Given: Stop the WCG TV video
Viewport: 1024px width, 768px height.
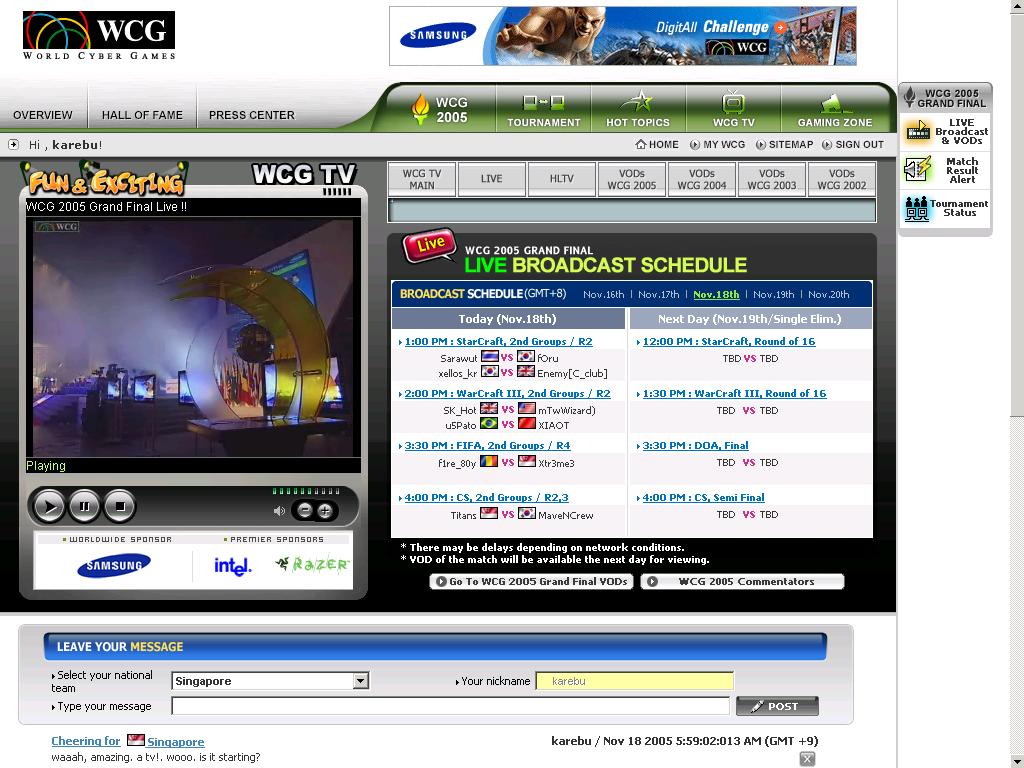Looking at the screenshot, I should pyautogui.click(x=120, y=506).
